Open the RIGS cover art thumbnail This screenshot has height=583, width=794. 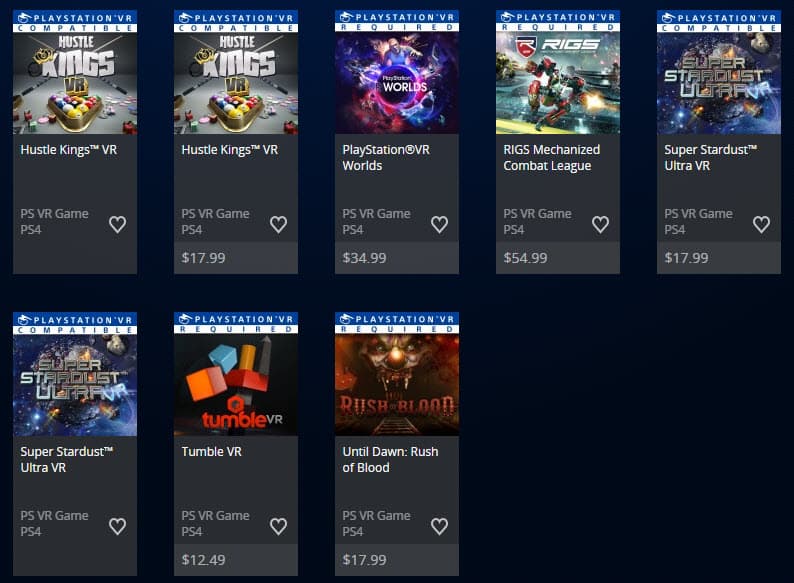[558, 83]
